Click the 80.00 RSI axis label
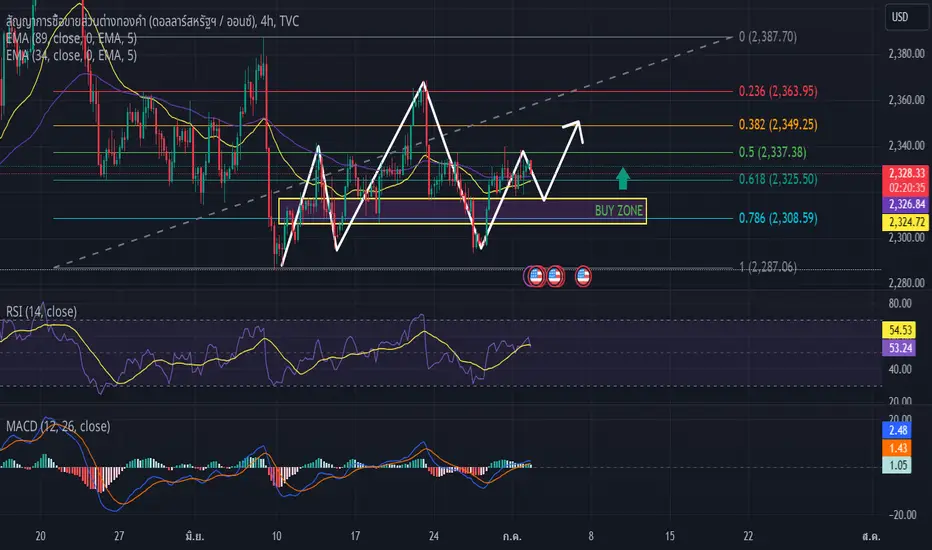 tap(900, 304)
